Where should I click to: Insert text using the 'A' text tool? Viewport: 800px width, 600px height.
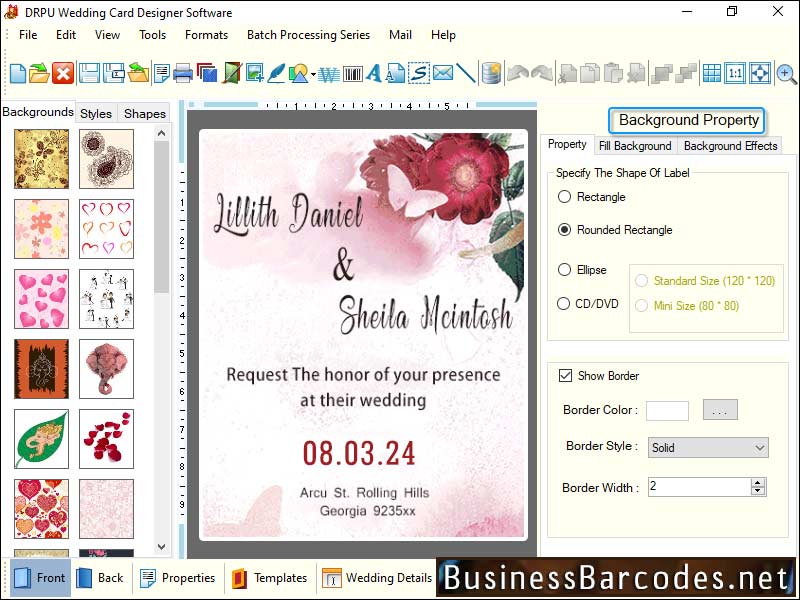click(x=372, y=73)
